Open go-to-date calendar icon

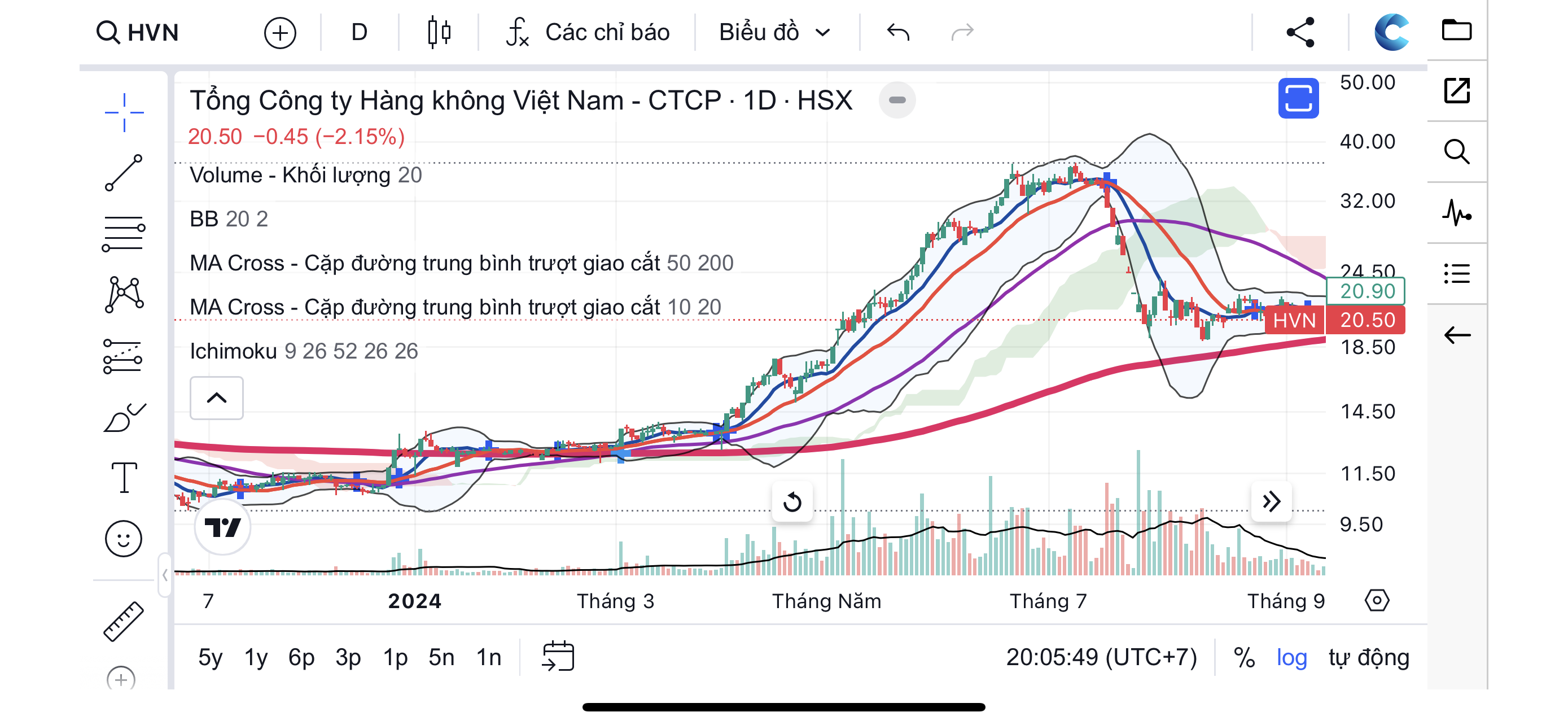click(558, 656)
